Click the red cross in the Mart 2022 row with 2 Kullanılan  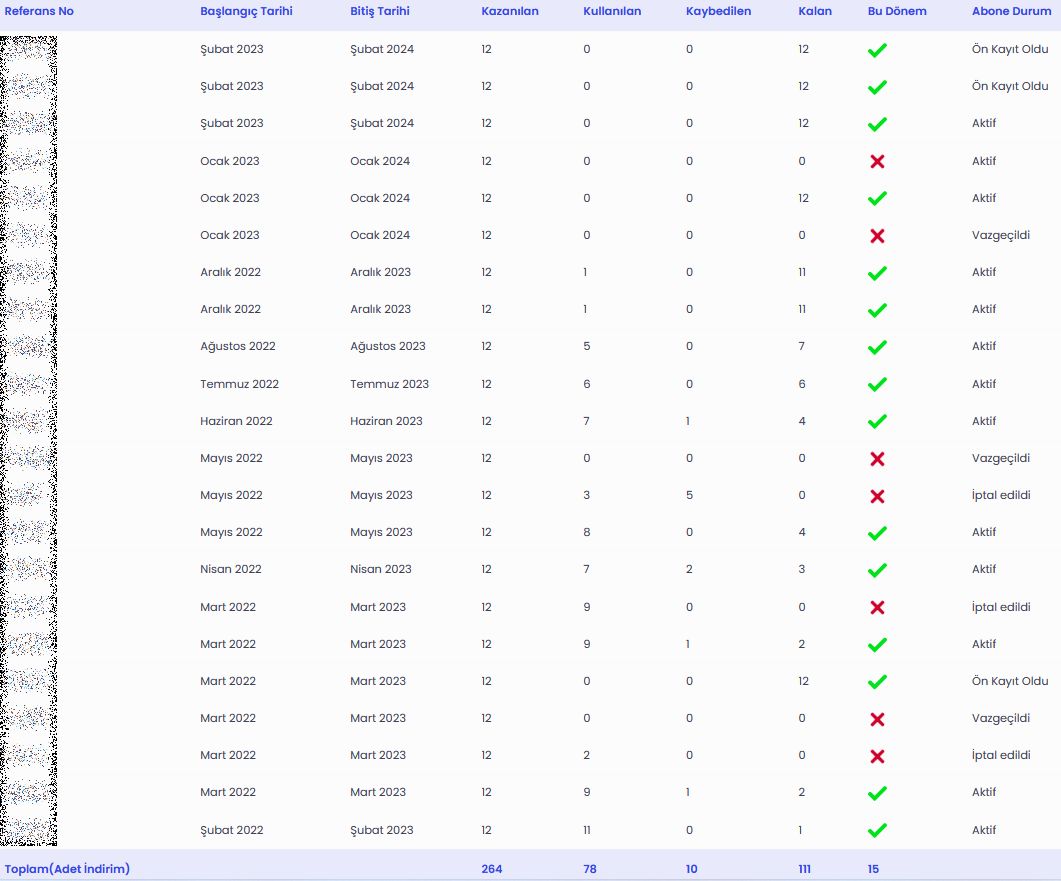click(x=877, y=756)
